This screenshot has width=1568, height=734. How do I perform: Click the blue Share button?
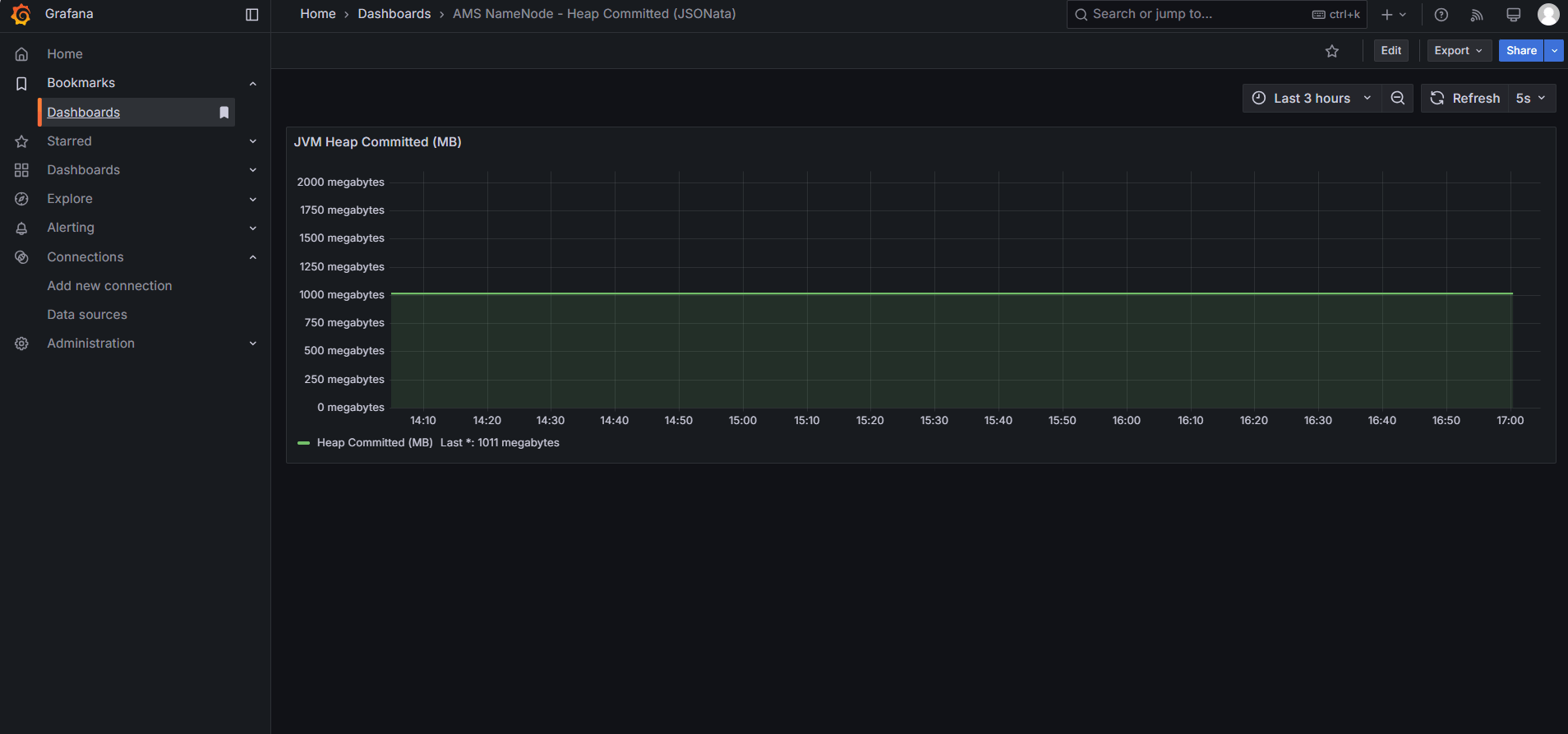point(1521,51)
